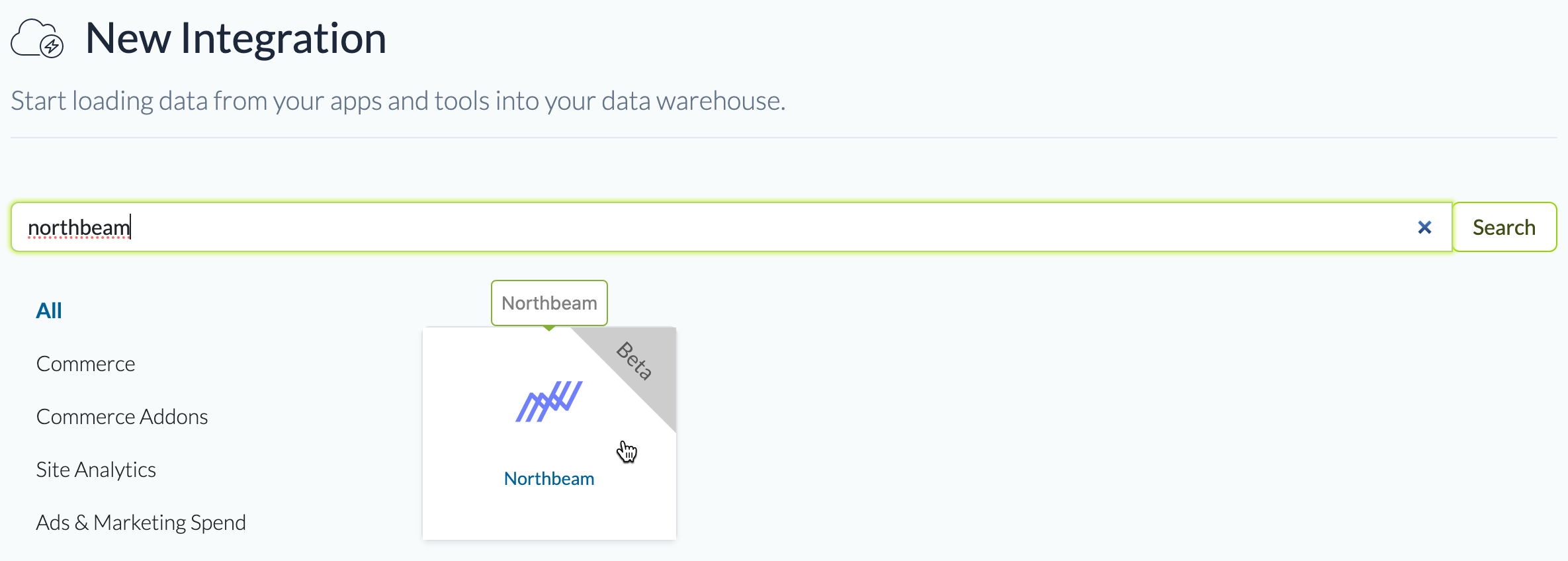Click the New Integration page heading
1568x561 pixels.
(x=236, y=38)
